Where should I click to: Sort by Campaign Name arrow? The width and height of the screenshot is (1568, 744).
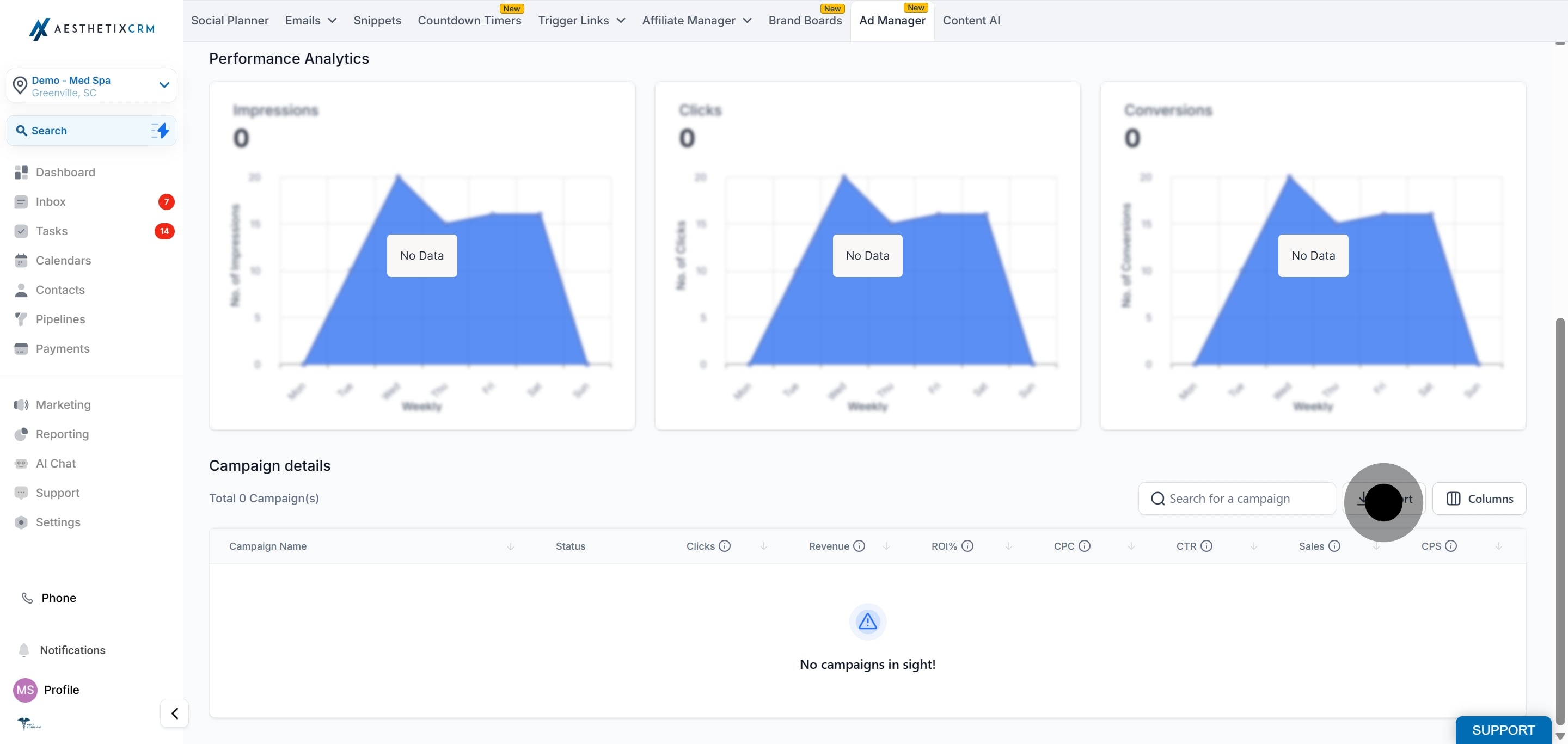point(511,546)
